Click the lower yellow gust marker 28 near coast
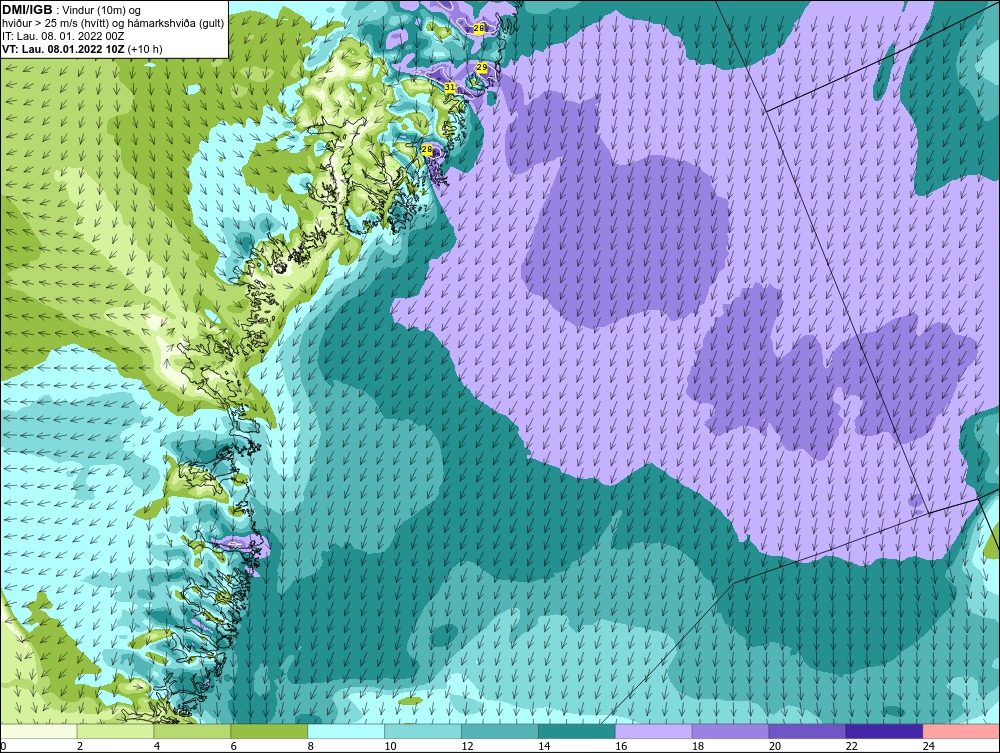This screenshot has width=1000, height=753. pos(427,149)
